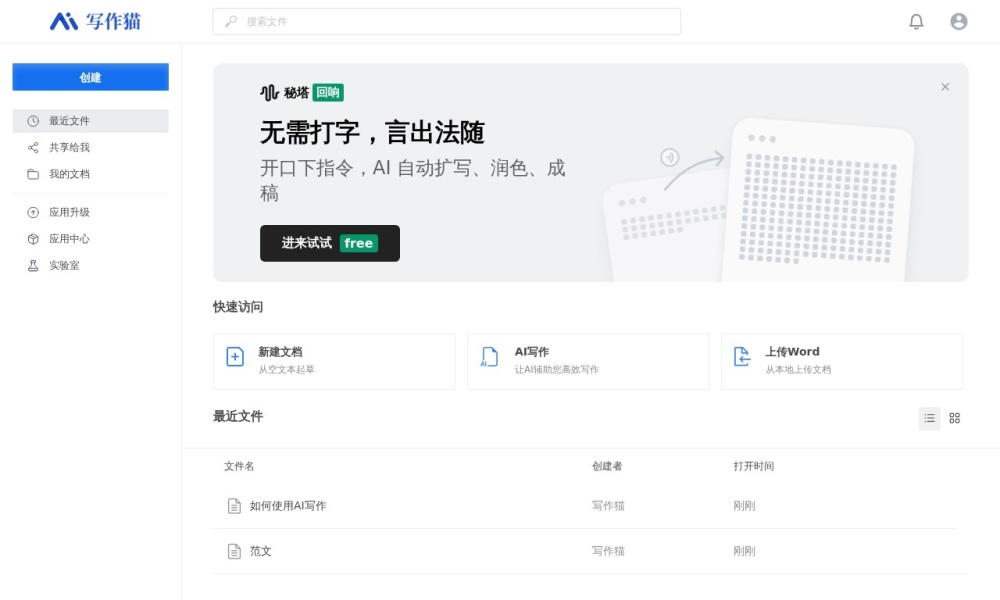Click the flask icon beside 实验室
This screenshot has height=600, width=1000.
33,265
